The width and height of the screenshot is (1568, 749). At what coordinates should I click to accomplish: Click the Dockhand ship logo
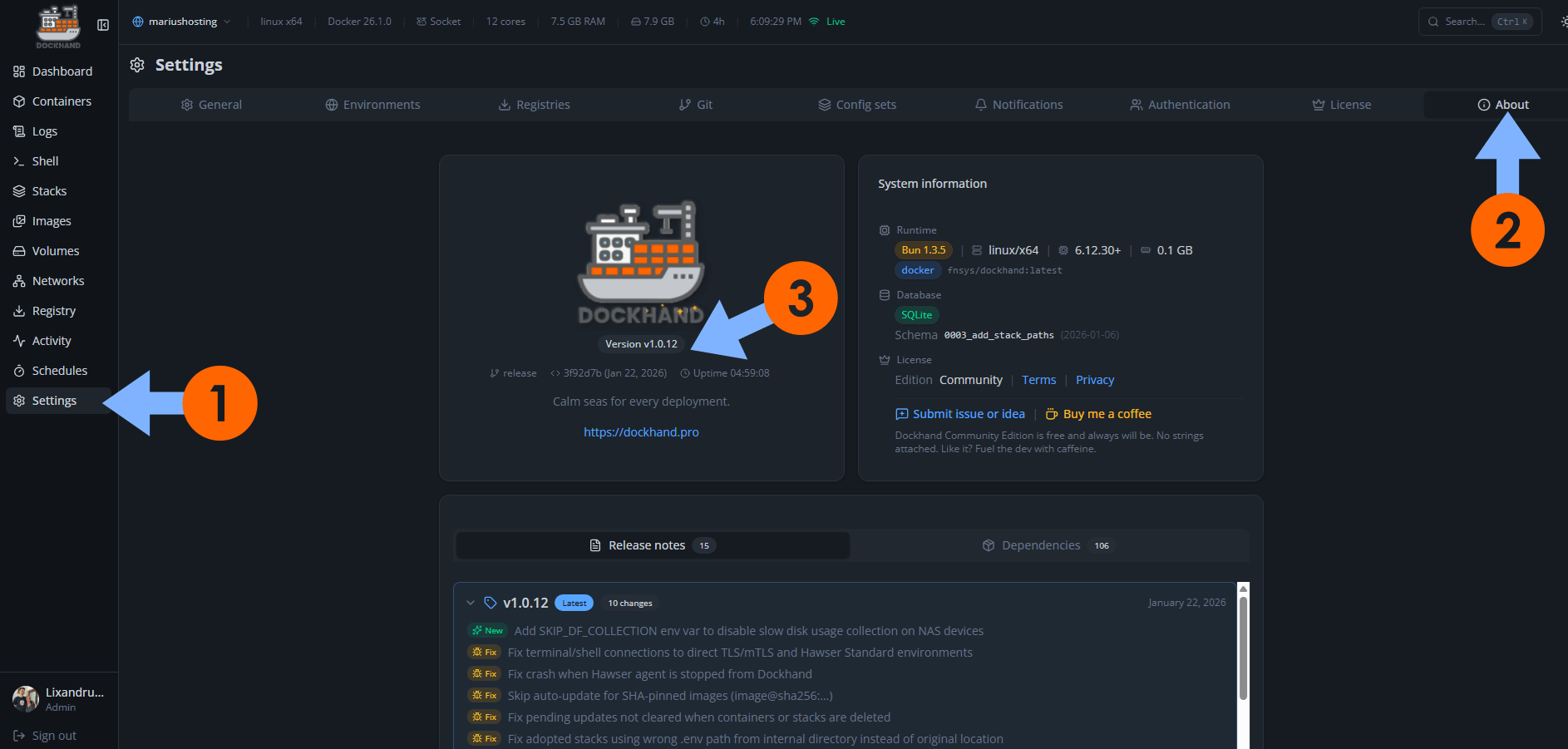[x=58, y=25]
